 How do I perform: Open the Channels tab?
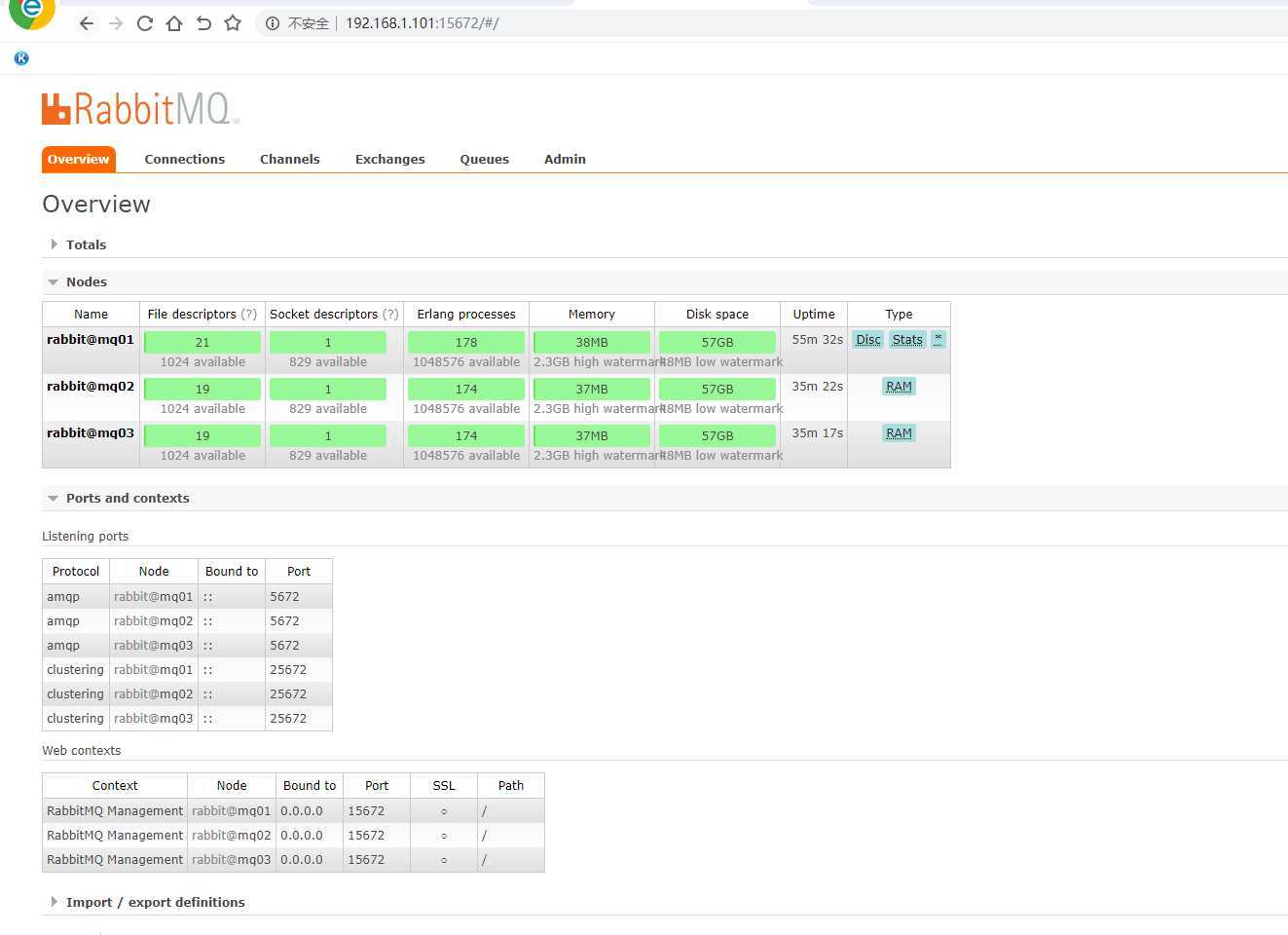290,159
